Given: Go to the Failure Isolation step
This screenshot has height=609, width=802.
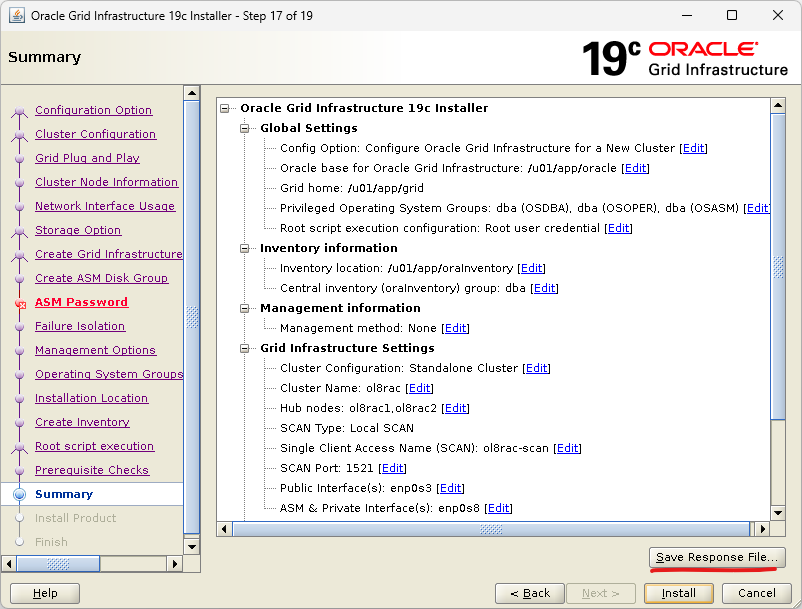Looking at the screenshot, I should pos(80,327).
